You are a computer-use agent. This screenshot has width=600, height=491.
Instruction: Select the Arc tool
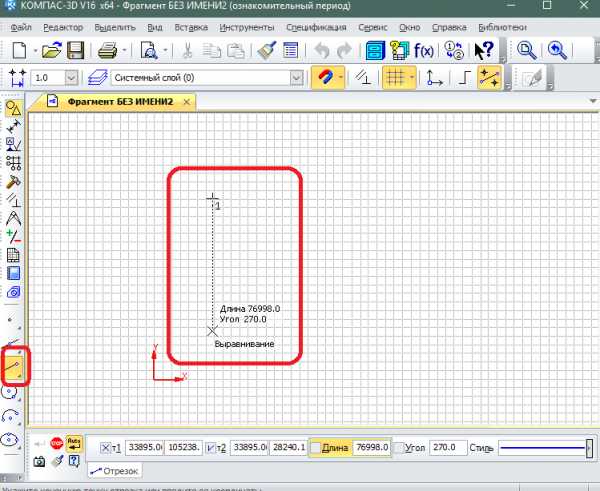(x=10, y=416)
